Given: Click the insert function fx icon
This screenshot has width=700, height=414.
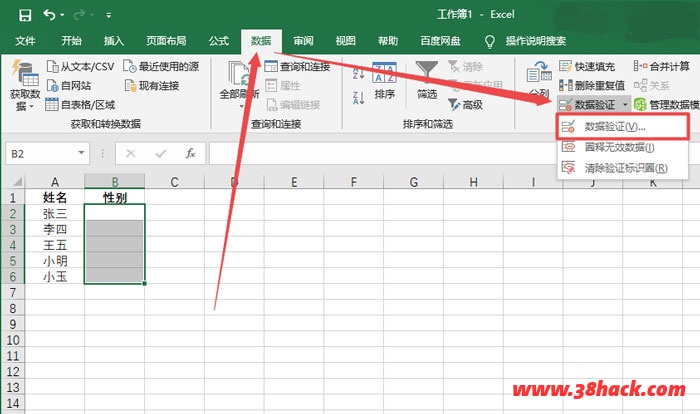Looking at the screenshot, I should [x=190, y=154].
